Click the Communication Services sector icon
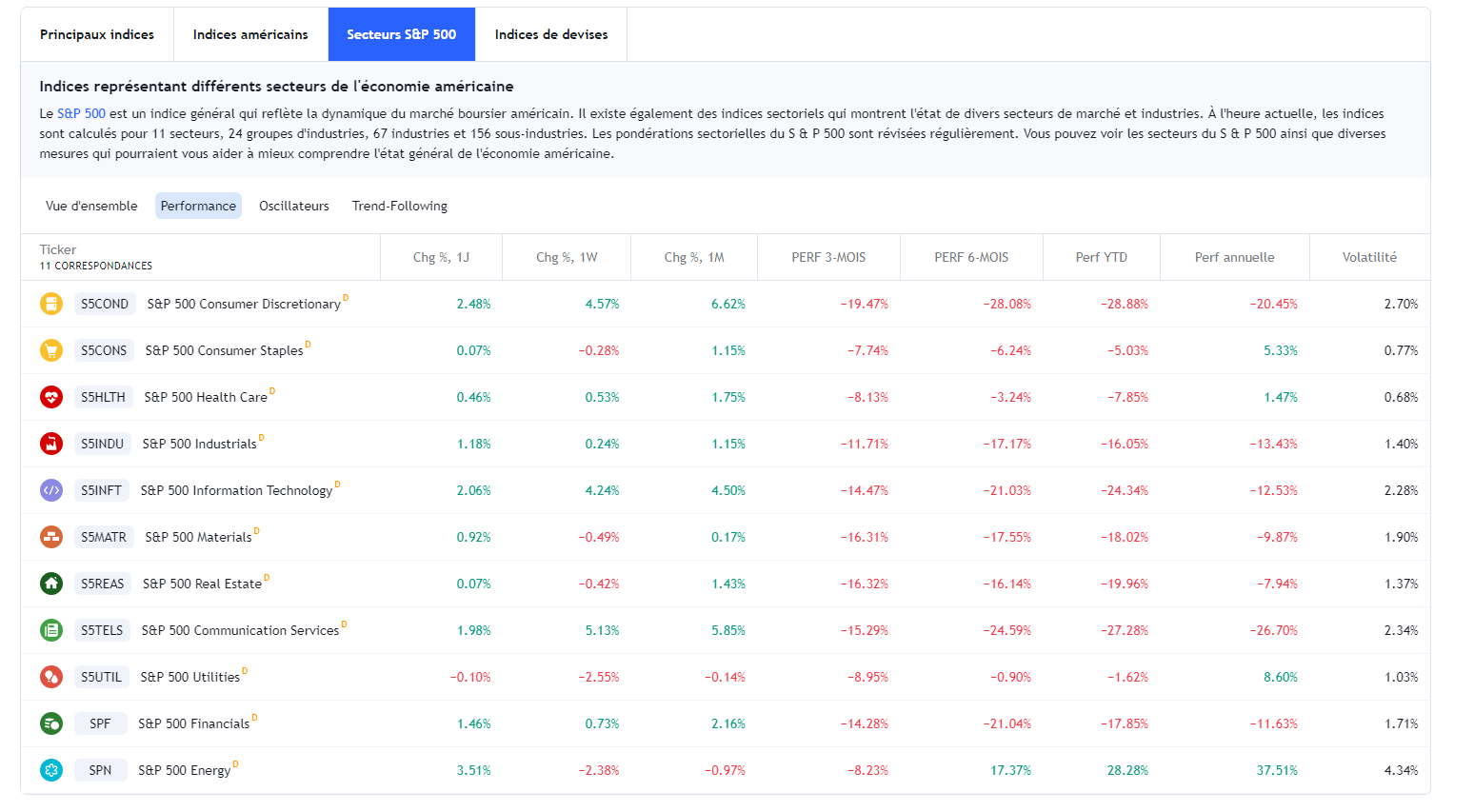 51,630
